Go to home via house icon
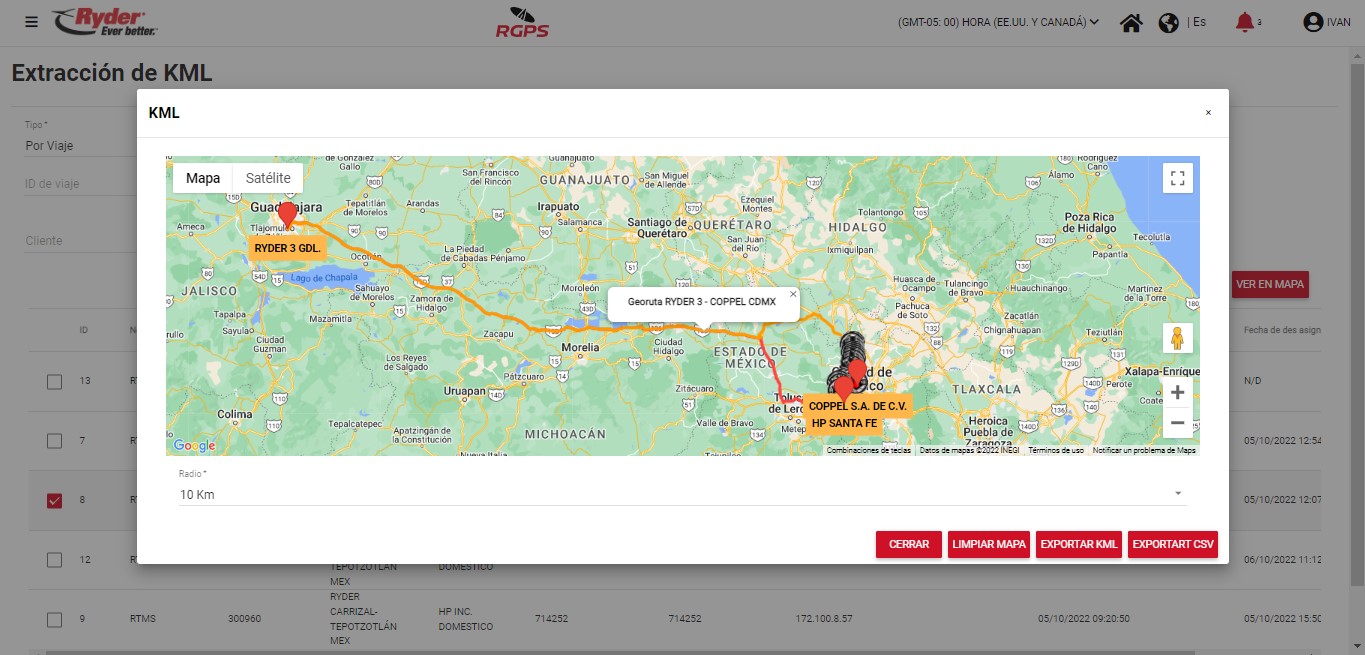The image size is (1365, 655). [1131, 22]
